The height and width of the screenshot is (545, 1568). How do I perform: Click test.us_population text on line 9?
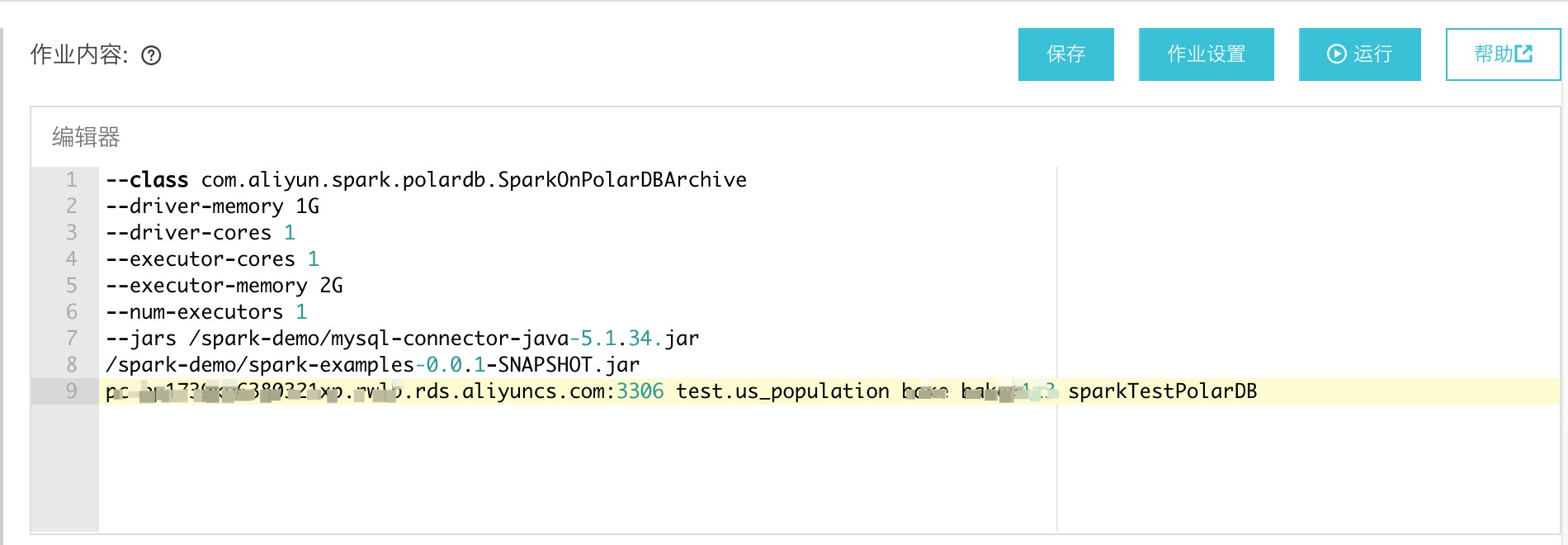(782, 391)
